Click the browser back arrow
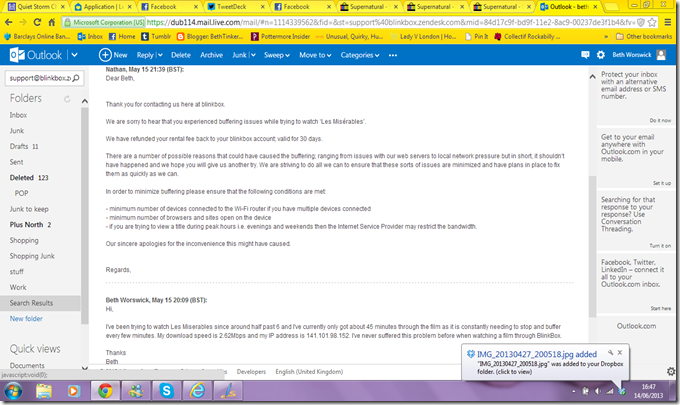The image size is (680, 405). click(x=9, y=22)
